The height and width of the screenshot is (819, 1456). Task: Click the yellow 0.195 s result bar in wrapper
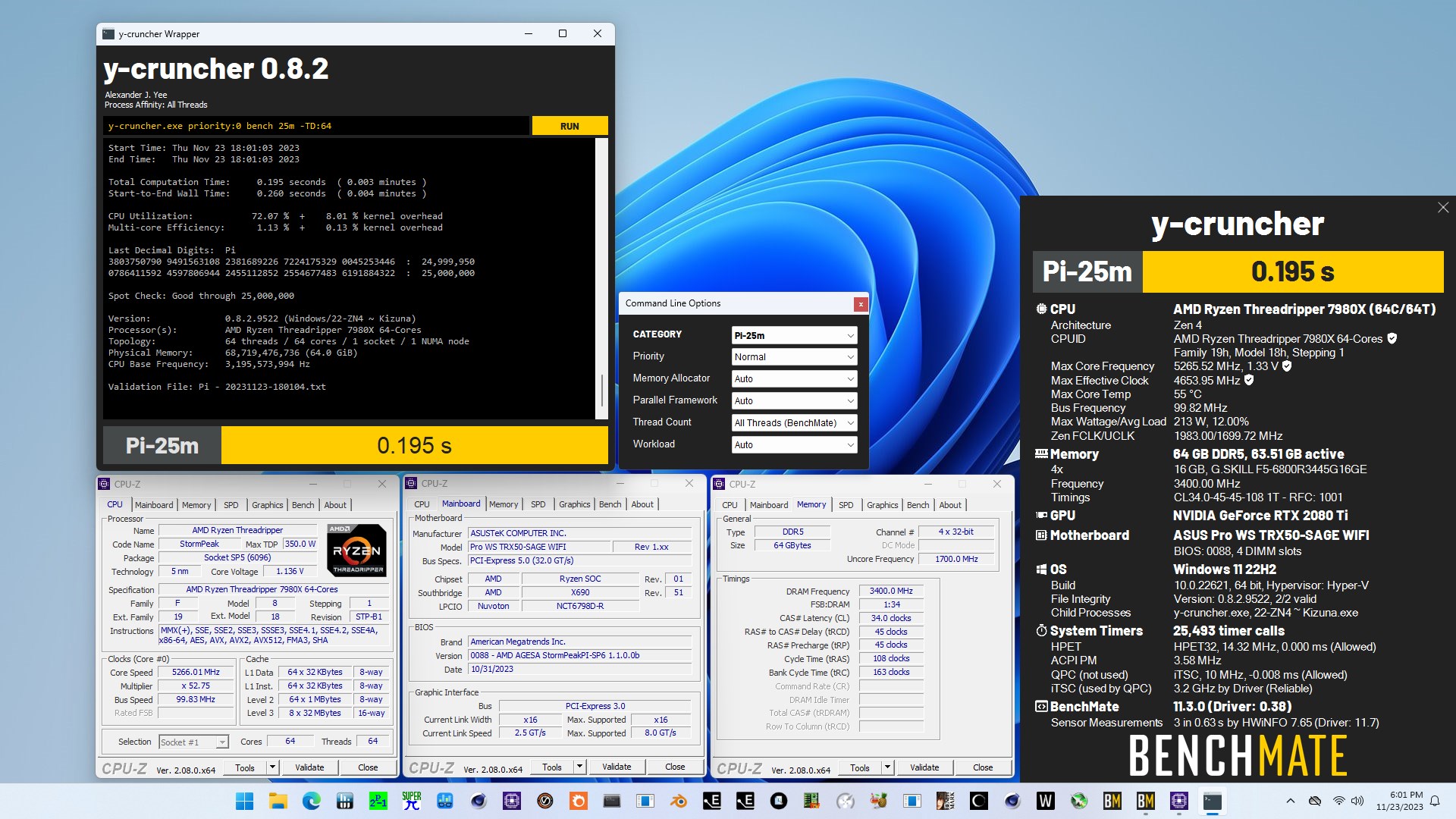tap(414, 445)
